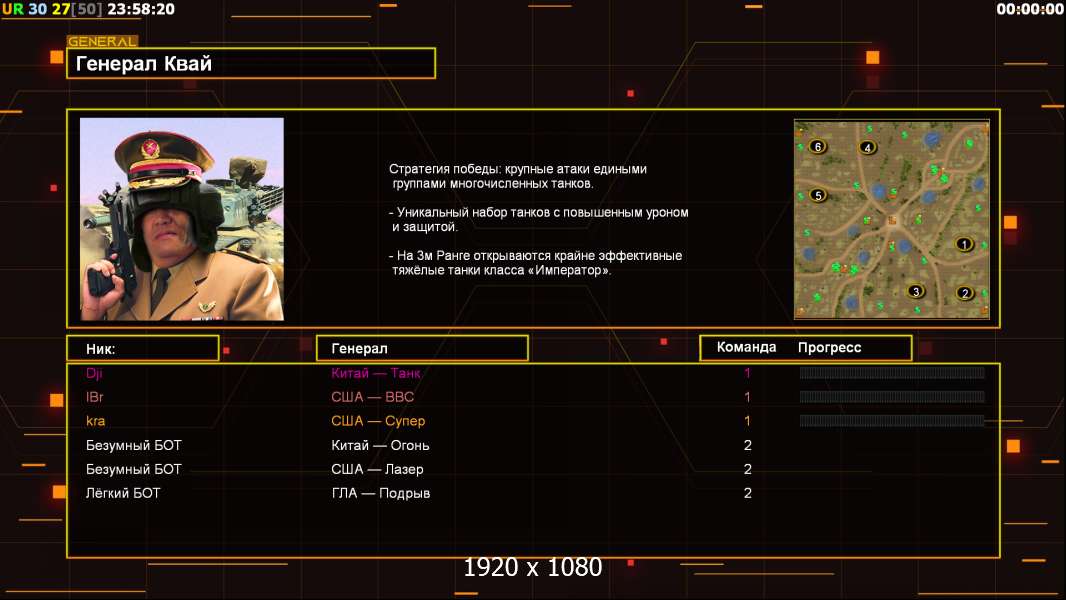The width and height of the screenshot is (1066, 600).
Task: Select player name 'Dji'
Action: click(x=94, y=373)
